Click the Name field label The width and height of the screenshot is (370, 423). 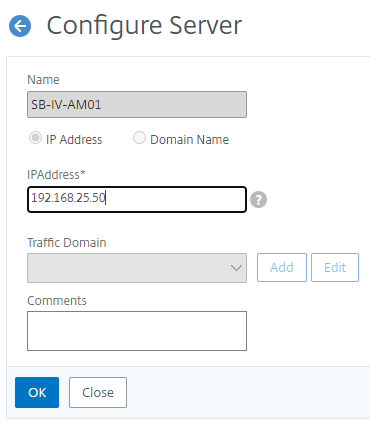tap(43, 80)
